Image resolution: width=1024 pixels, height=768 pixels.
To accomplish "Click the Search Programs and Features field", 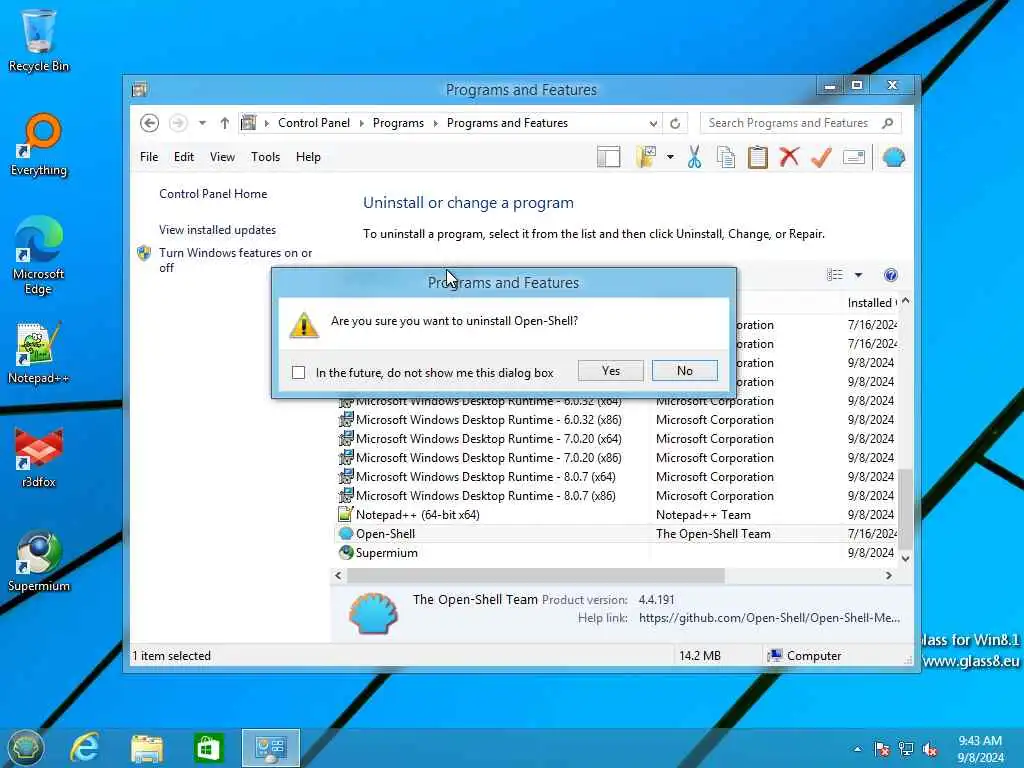I will (801, 123).
